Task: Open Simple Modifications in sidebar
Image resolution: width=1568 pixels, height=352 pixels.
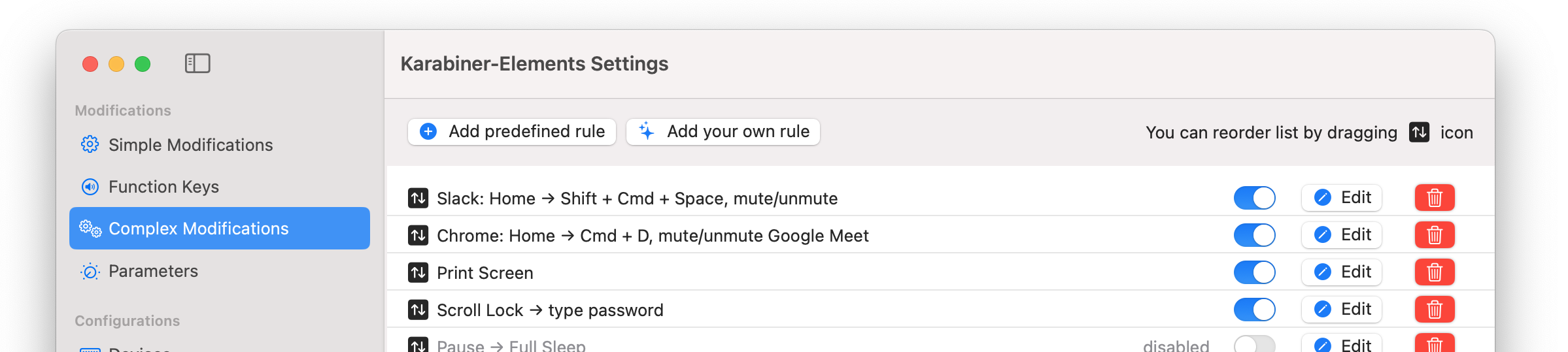Action: pos(190,145)
